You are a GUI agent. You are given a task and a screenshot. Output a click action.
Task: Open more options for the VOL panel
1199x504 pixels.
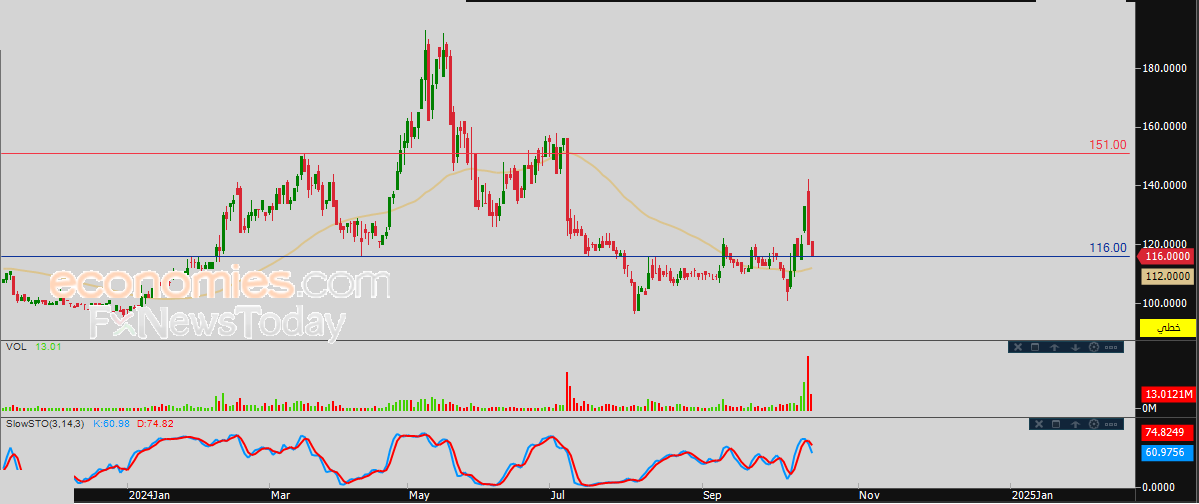pos(1112,347)
